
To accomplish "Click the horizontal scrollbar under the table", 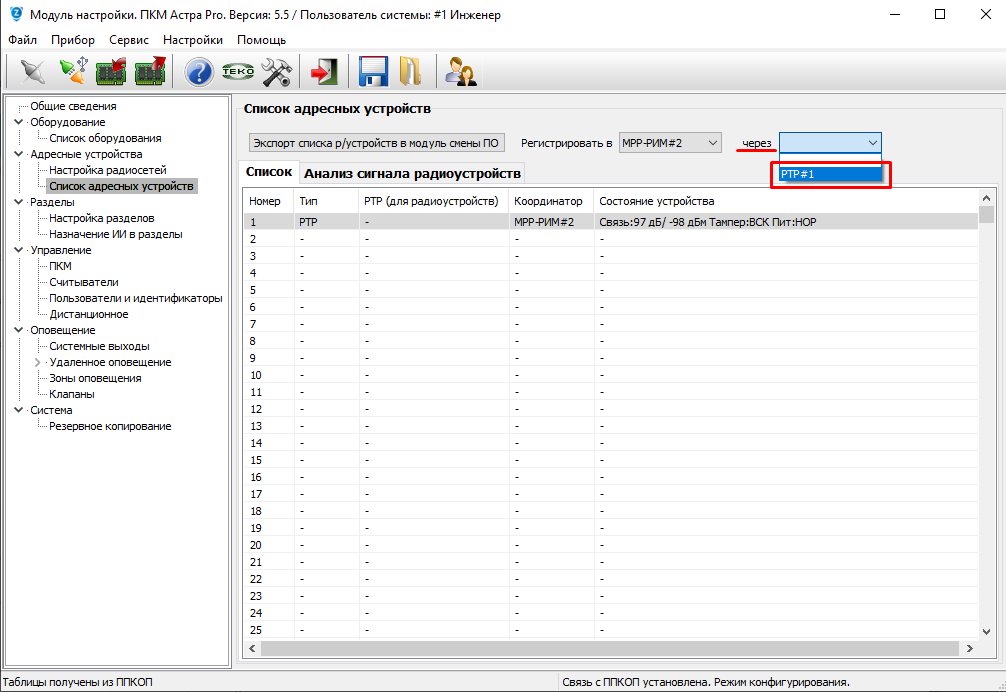I will pyautogui.click(x=600, y=648).
